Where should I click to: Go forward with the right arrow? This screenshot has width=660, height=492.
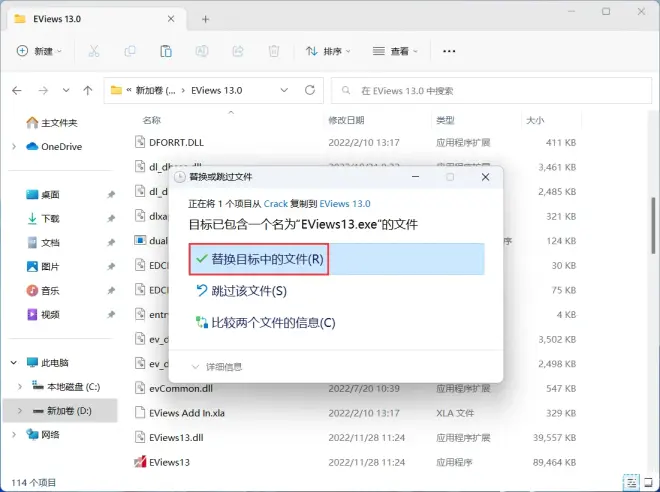tap(43, 90)
